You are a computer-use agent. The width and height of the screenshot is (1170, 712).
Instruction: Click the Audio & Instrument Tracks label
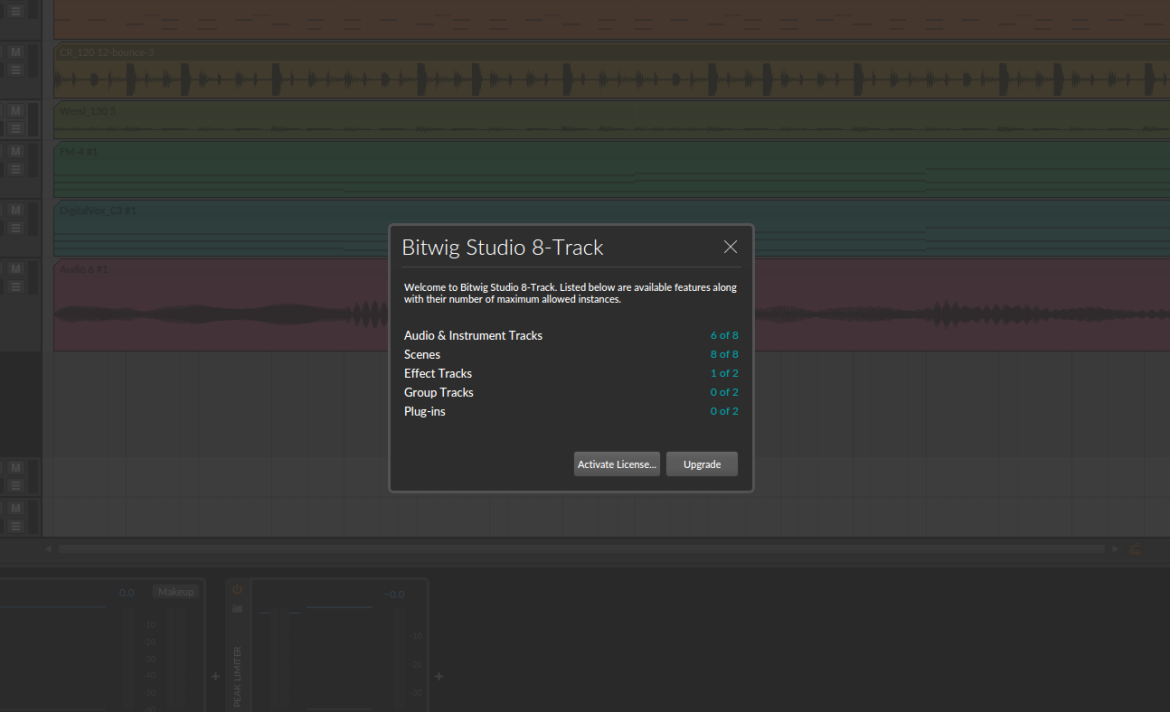click(x=473, y=336)
